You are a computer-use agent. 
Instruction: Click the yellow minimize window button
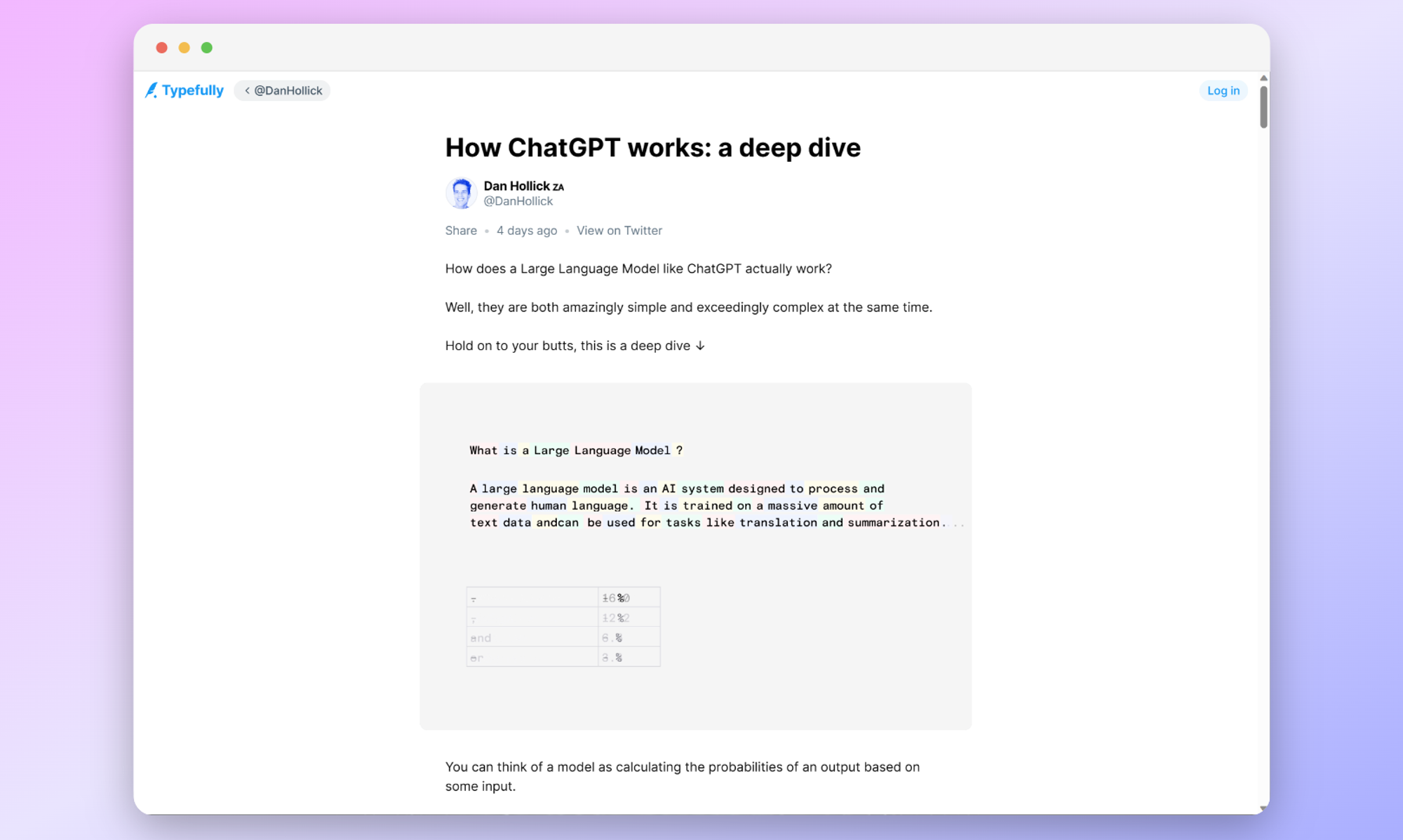pos(184,48)
